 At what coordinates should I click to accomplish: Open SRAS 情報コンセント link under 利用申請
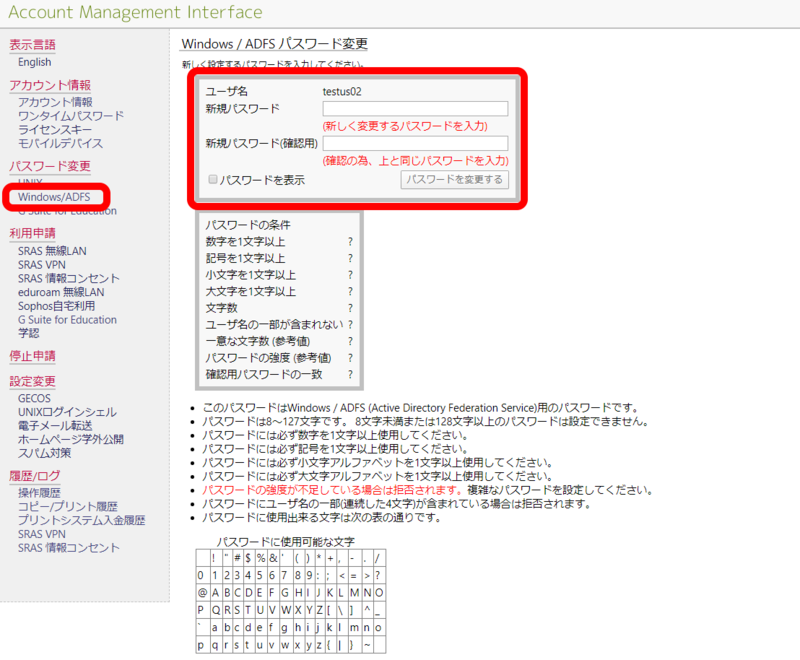(68, 278)
